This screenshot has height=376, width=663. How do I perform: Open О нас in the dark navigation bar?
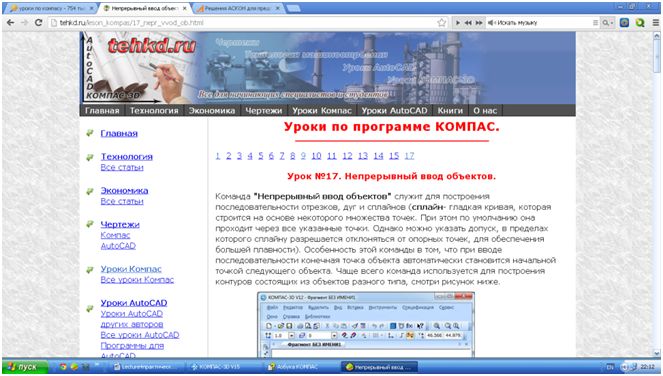485,110
